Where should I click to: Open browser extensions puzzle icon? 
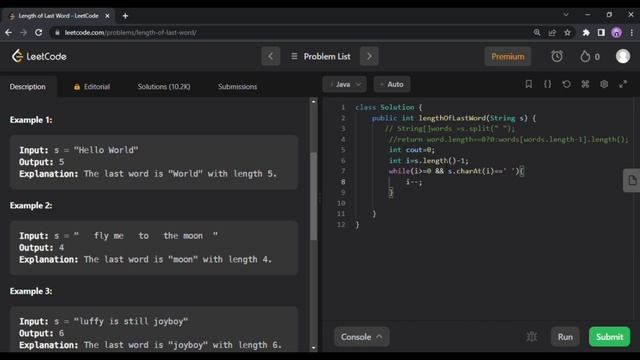click(x=586, y=33)
